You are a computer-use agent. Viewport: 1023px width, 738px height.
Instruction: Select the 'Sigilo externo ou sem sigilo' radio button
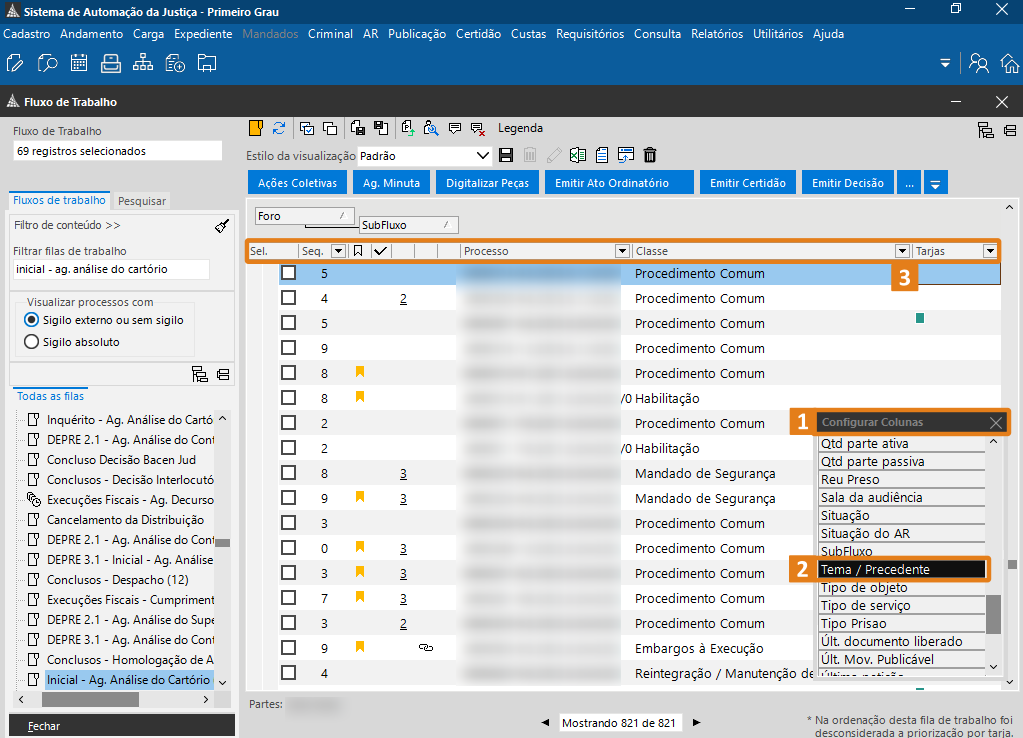[x=31, y=320]
